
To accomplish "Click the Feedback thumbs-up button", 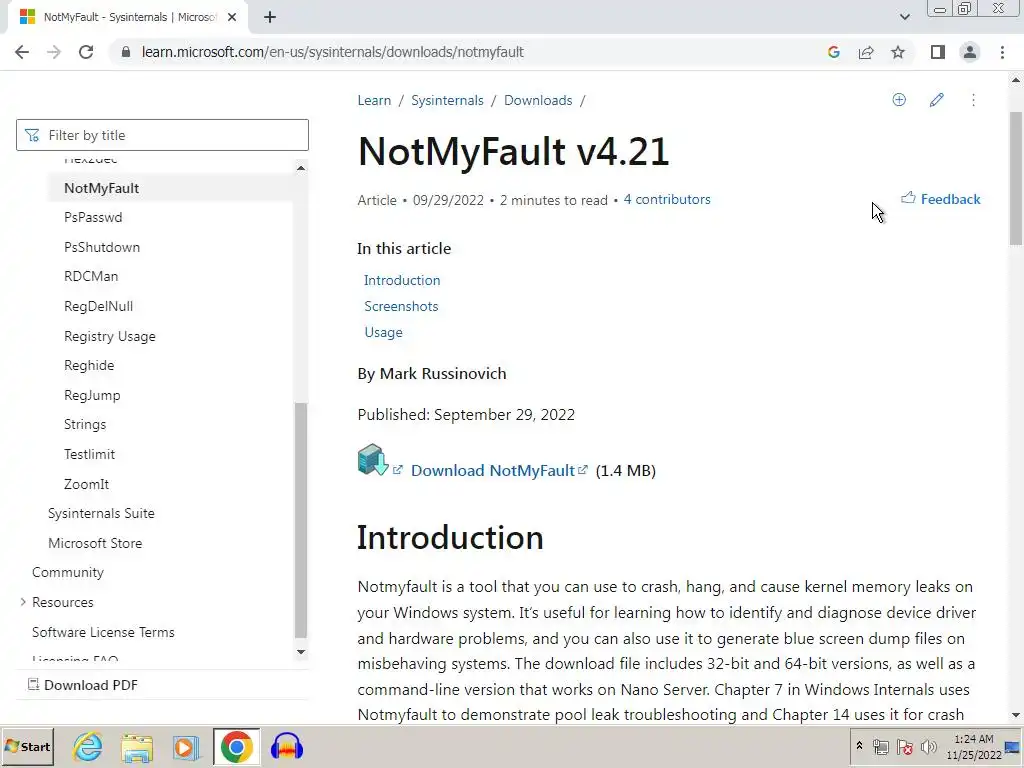I will click(x=940, y=199).
